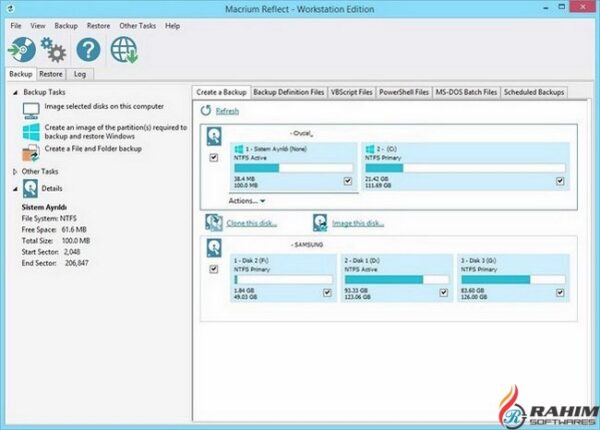Open the Restore menu
The height and width of the screenshot is (430, 600).
click(98, 26)
